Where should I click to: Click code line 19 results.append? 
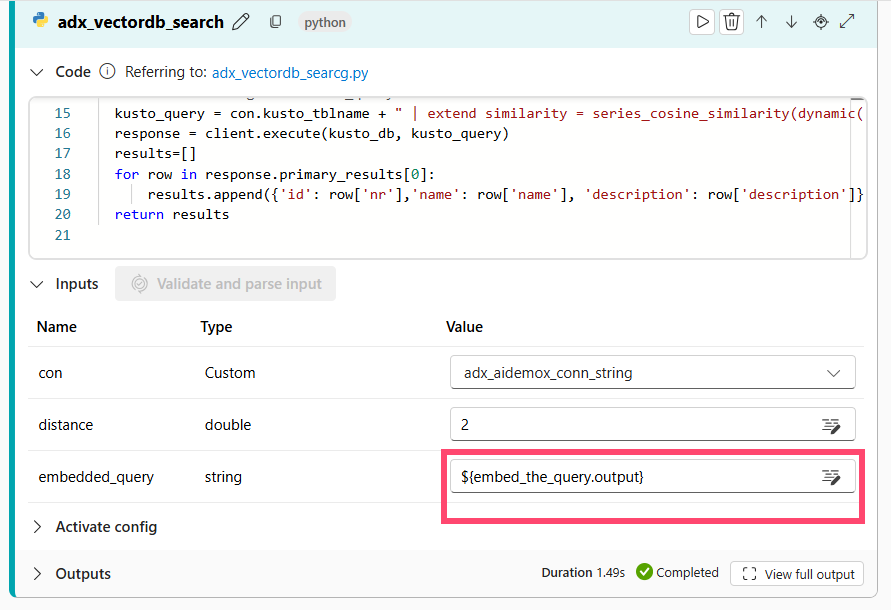(x=505, y=194)
